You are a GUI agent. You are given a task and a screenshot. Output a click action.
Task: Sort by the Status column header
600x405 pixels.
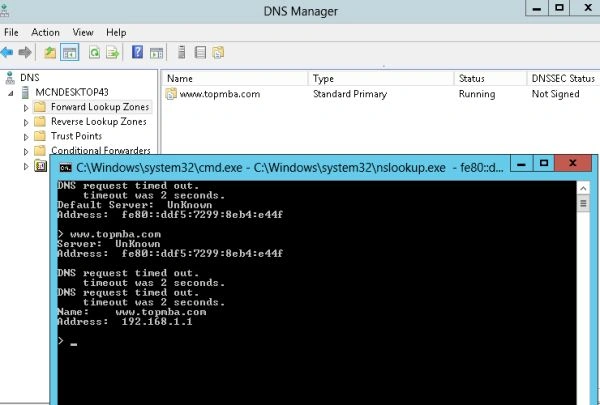pos(490,78)
